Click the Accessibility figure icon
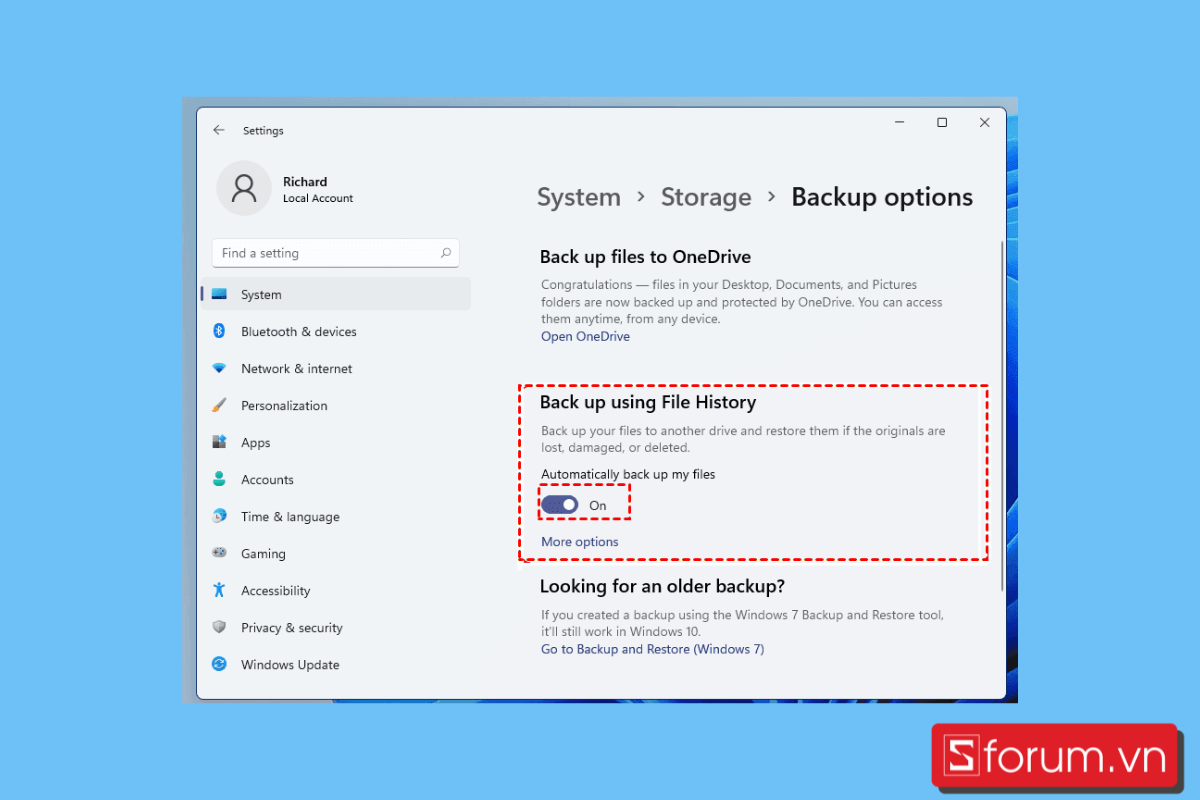The height and width of the screenshot is (800, 1200). click(x=219, y=590)
